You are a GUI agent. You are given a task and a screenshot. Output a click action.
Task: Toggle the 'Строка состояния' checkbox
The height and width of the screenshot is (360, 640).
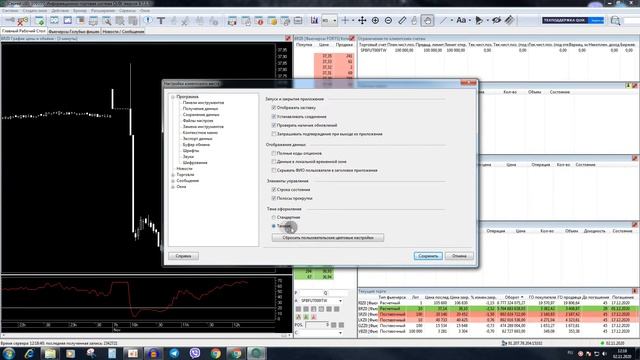pyautogui.click(x=274, y=190)
